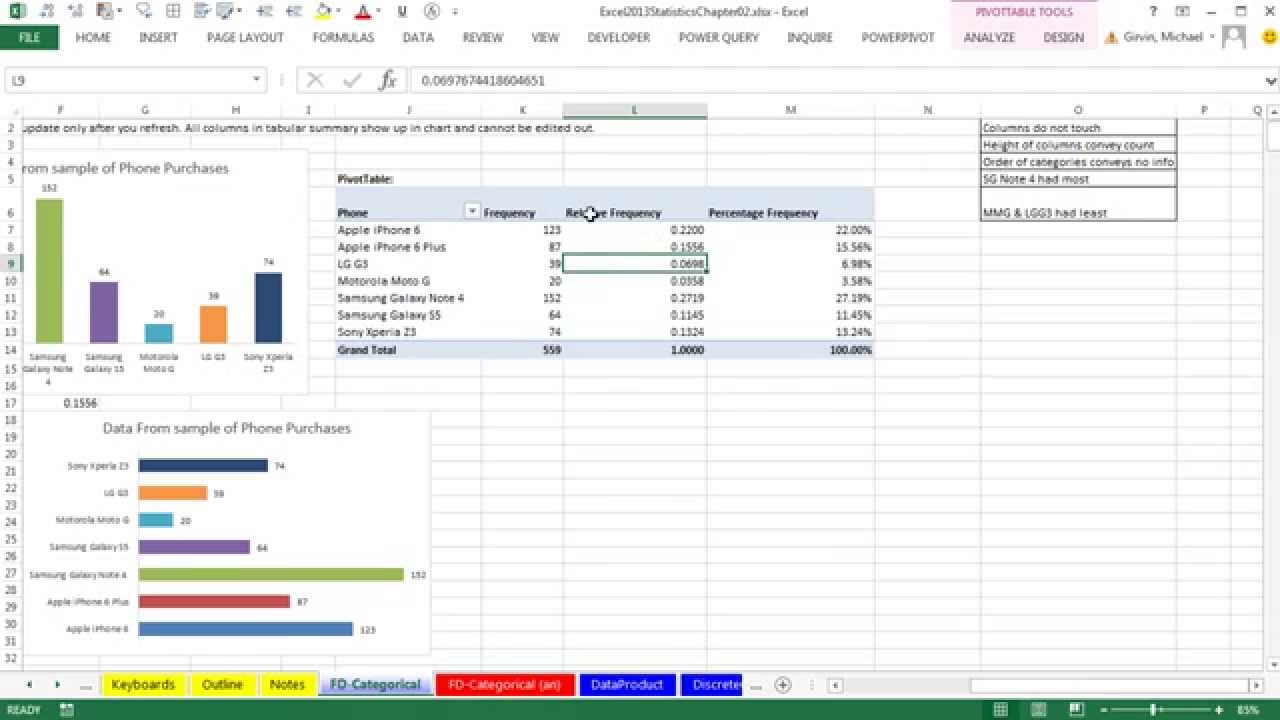Switch to the DataProduct sheet tab

[x=626, y=685]
